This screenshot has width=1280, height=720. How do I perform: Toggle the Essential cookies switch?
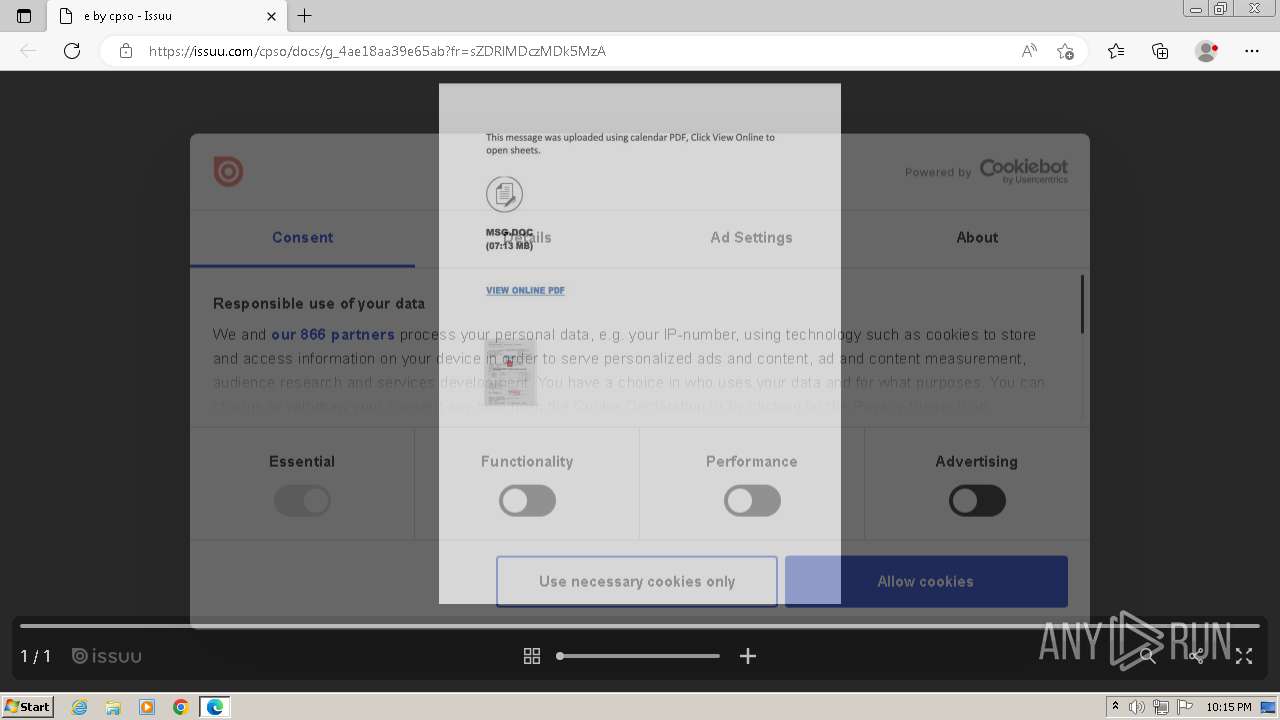pyautogui.click(x=302, y=501)
